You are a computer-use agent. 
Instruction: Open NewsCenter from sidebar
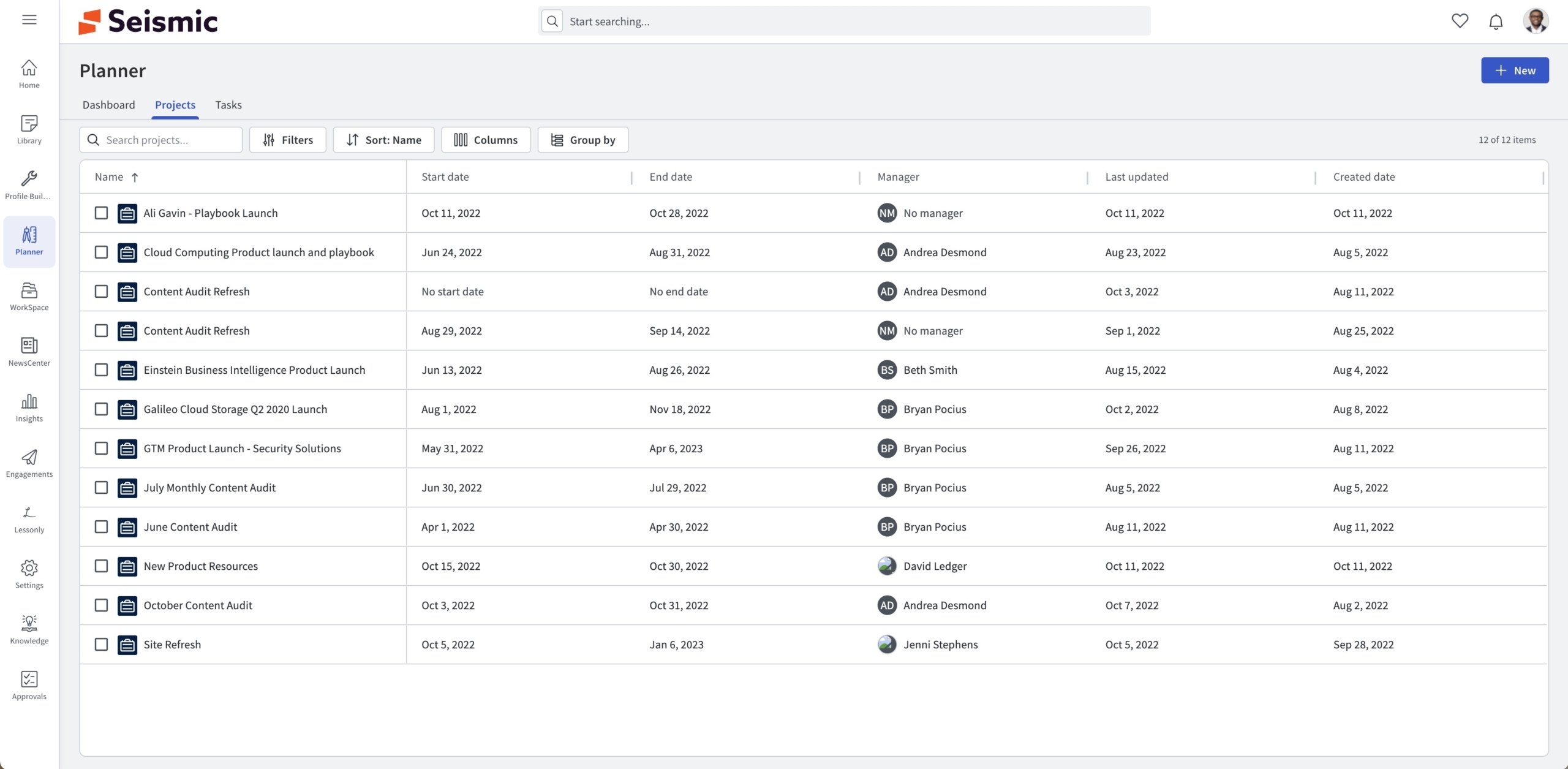click(29, 352)
